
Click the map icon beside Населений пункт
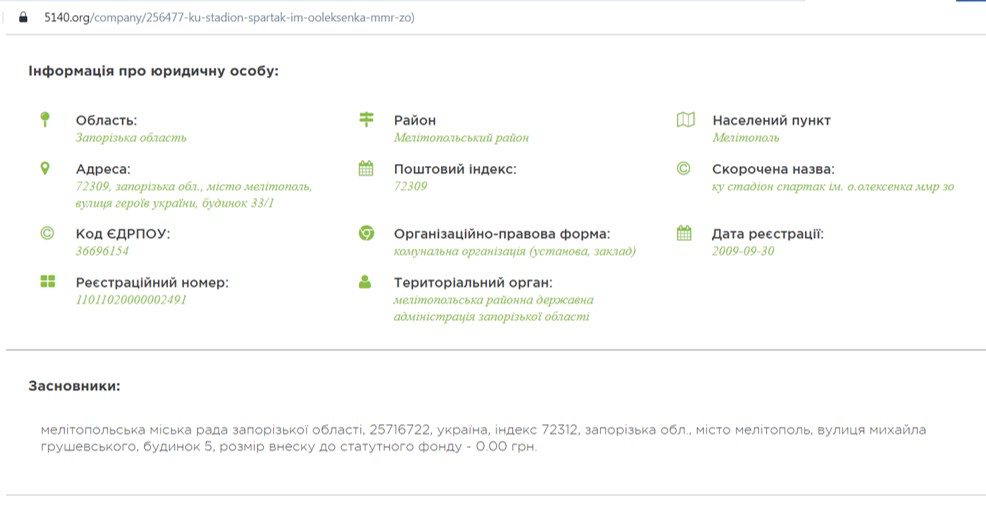pyautogui.click(x=685, y=120)
